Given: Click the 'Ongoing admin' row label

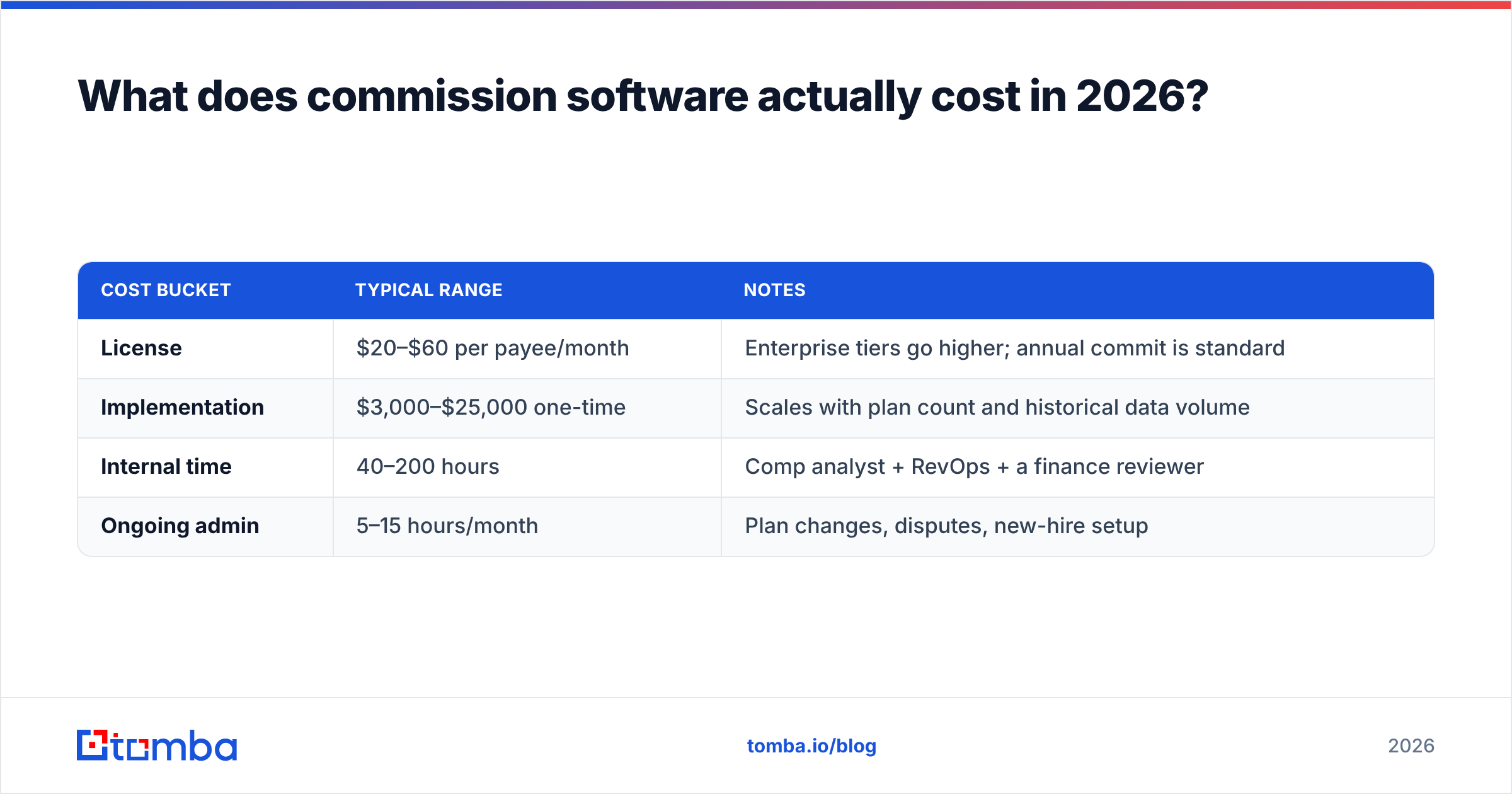Looking at the screenshot, I should (x=180, y=526).
